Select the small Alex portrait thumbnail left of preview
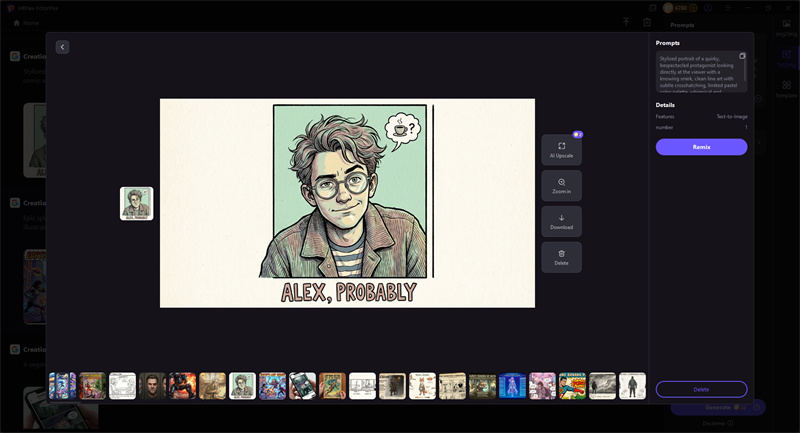The width and height of the screenshot is (800, 433). tap(137, 203)
